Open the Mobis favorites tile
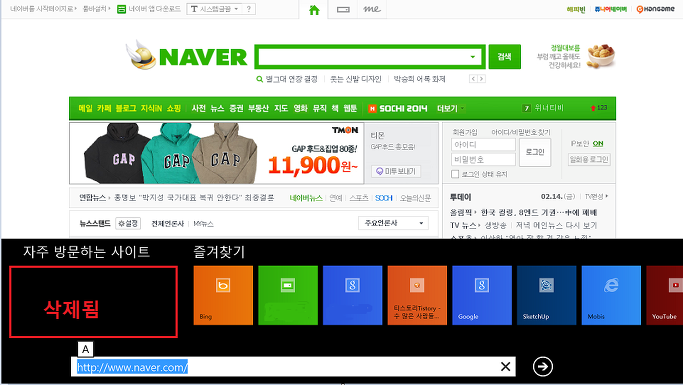Viewport: 683px width, 385px height. [x=611, y=295]
